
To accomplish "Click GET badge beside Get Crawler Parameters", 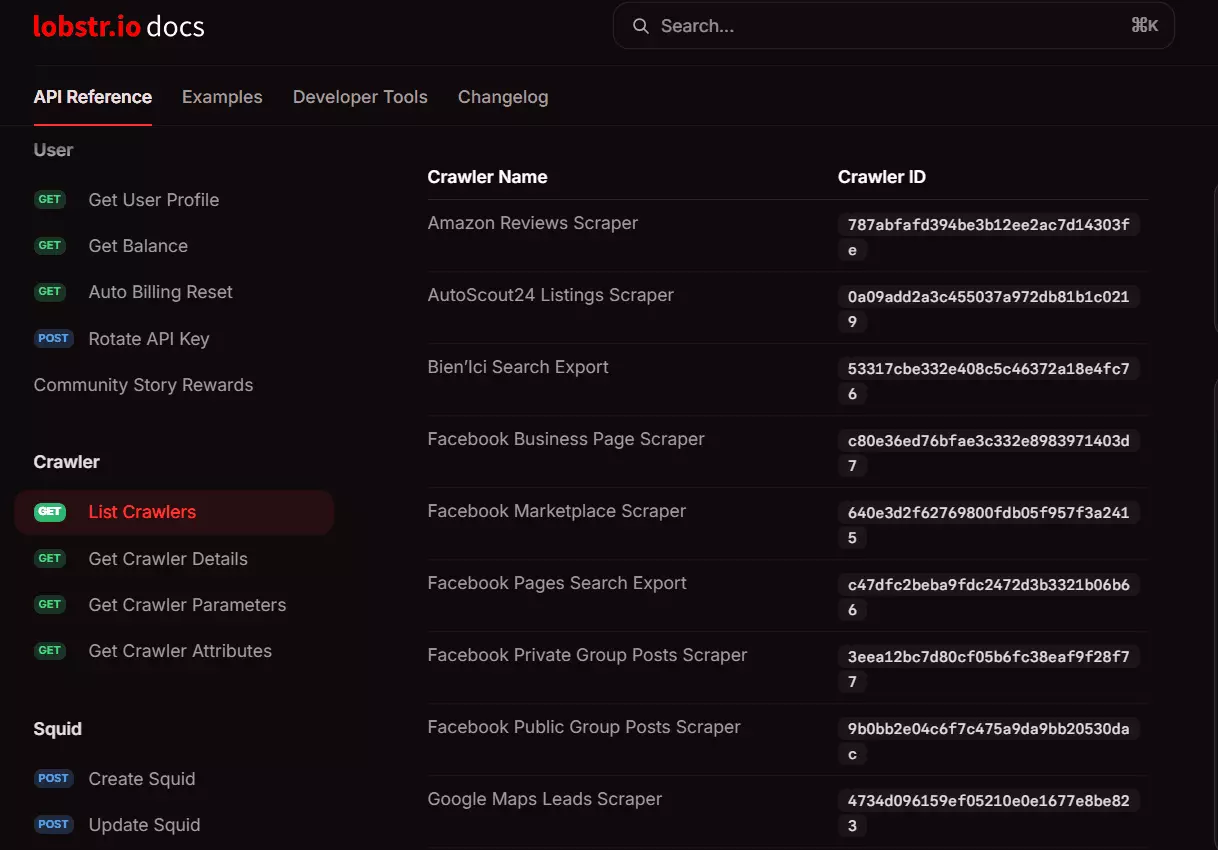I will 50,604.
